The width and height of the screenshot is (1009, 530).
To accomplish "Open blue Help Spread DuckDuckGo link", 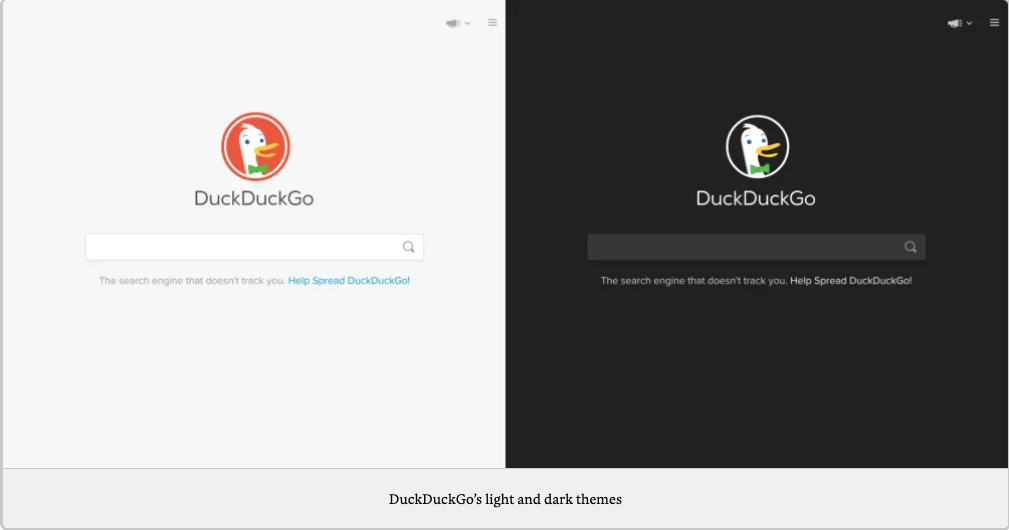I will point(349,280).
